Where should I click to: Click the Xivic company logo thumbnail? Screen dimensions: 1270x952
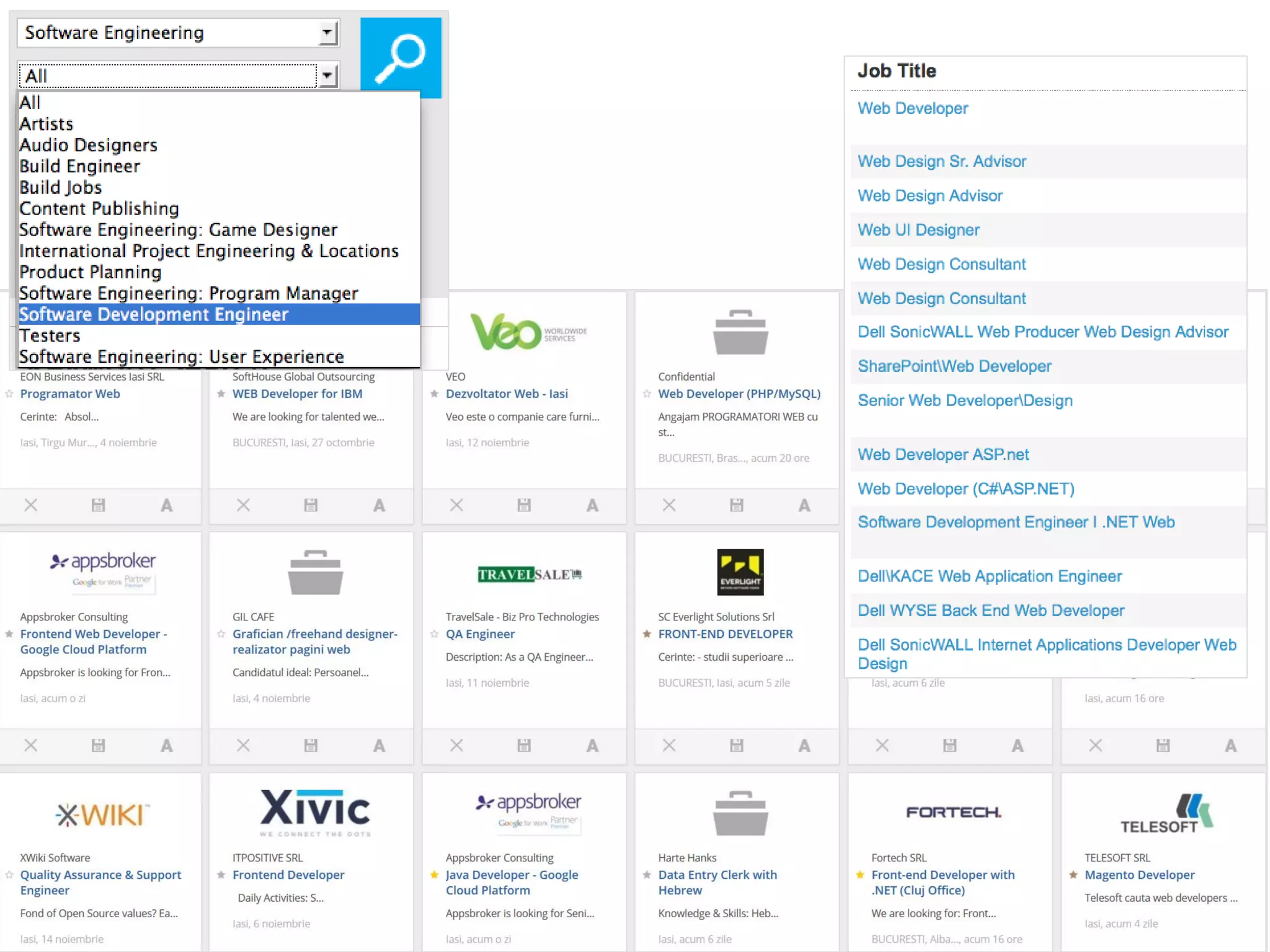click(315, 813)
